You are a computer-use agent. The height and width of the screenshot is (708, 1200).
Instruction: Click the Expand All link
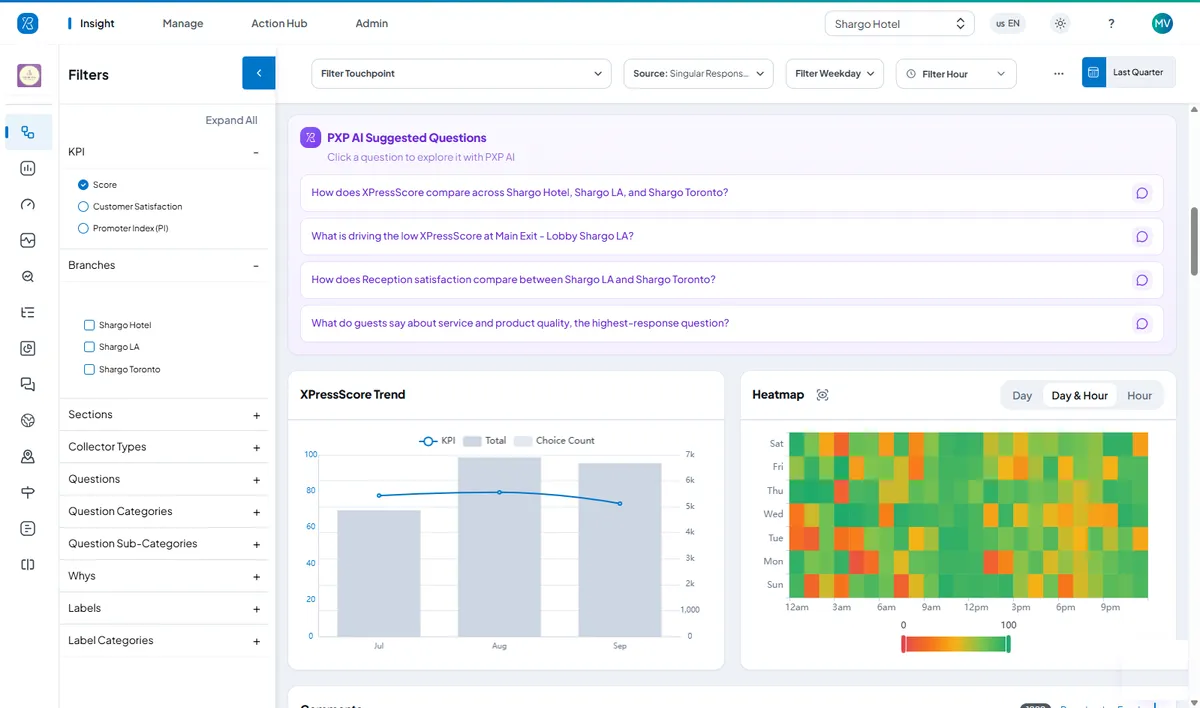coord(231,120)
